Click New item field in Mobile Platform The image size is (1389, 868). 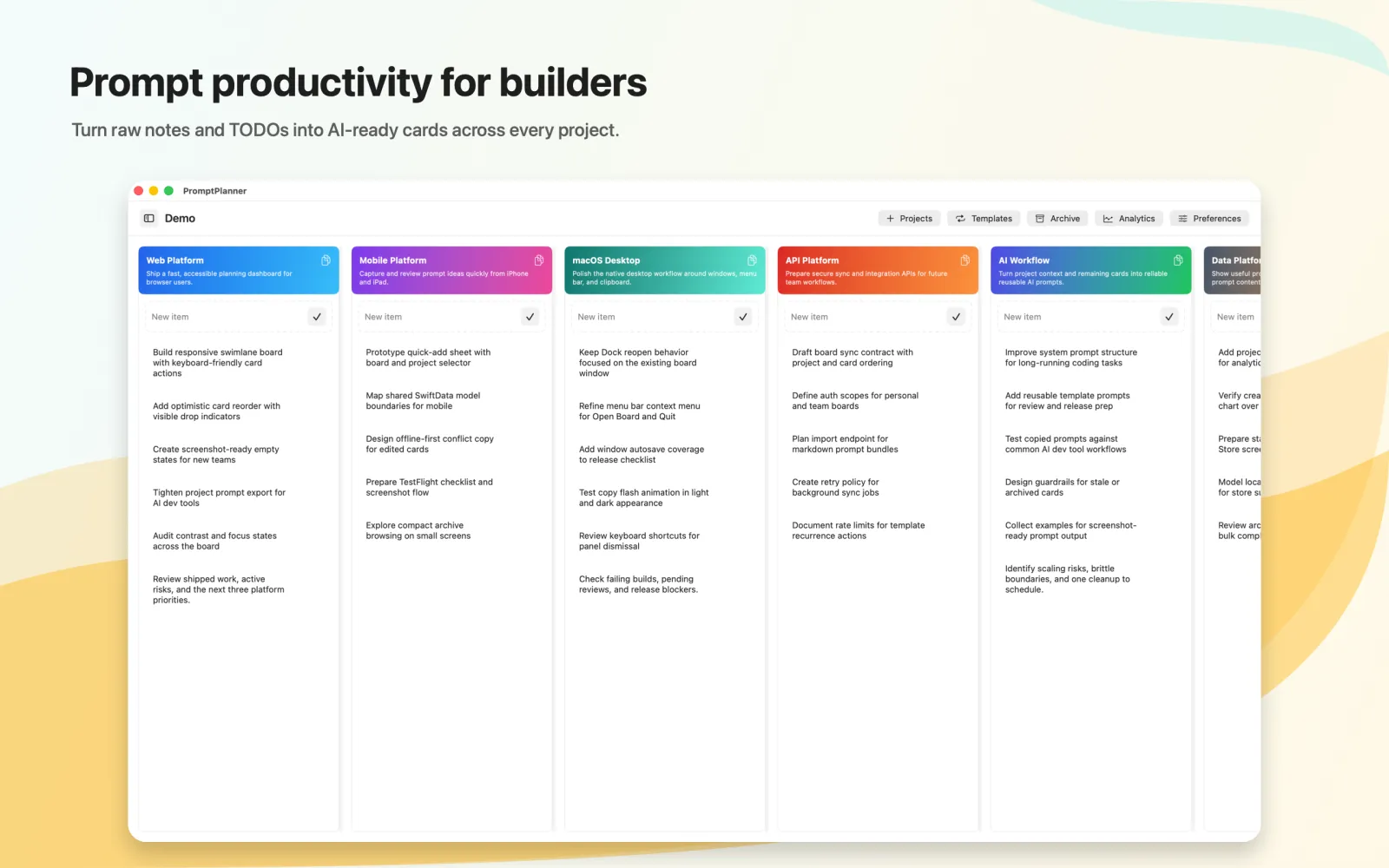[438, 317]
